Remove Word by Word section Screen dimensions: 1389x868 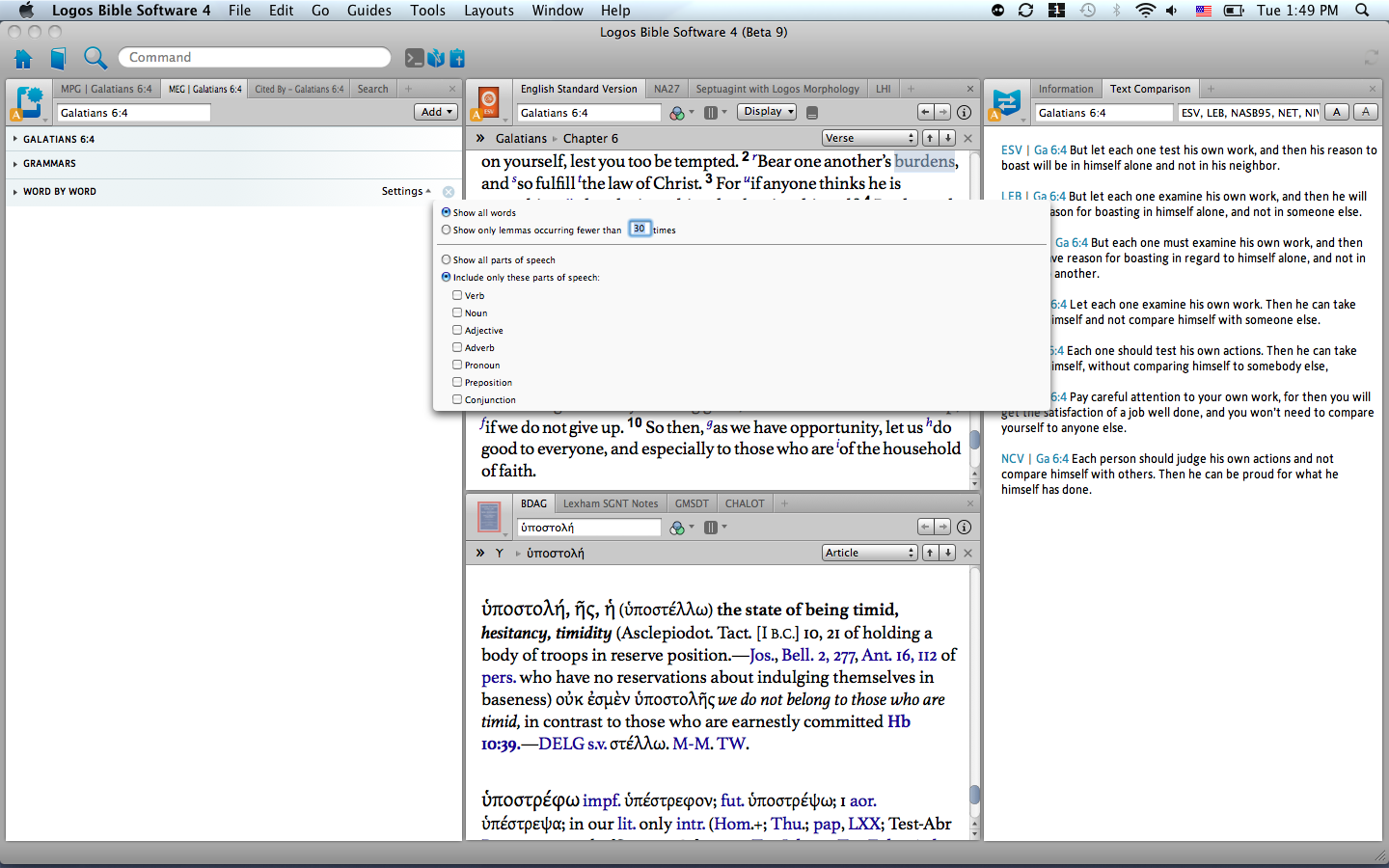point(449,192)
